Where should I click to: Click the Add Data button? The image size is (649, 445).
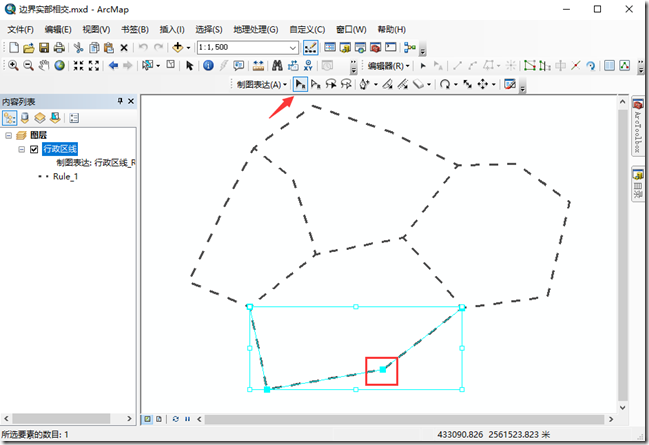(x=178, y=47)
